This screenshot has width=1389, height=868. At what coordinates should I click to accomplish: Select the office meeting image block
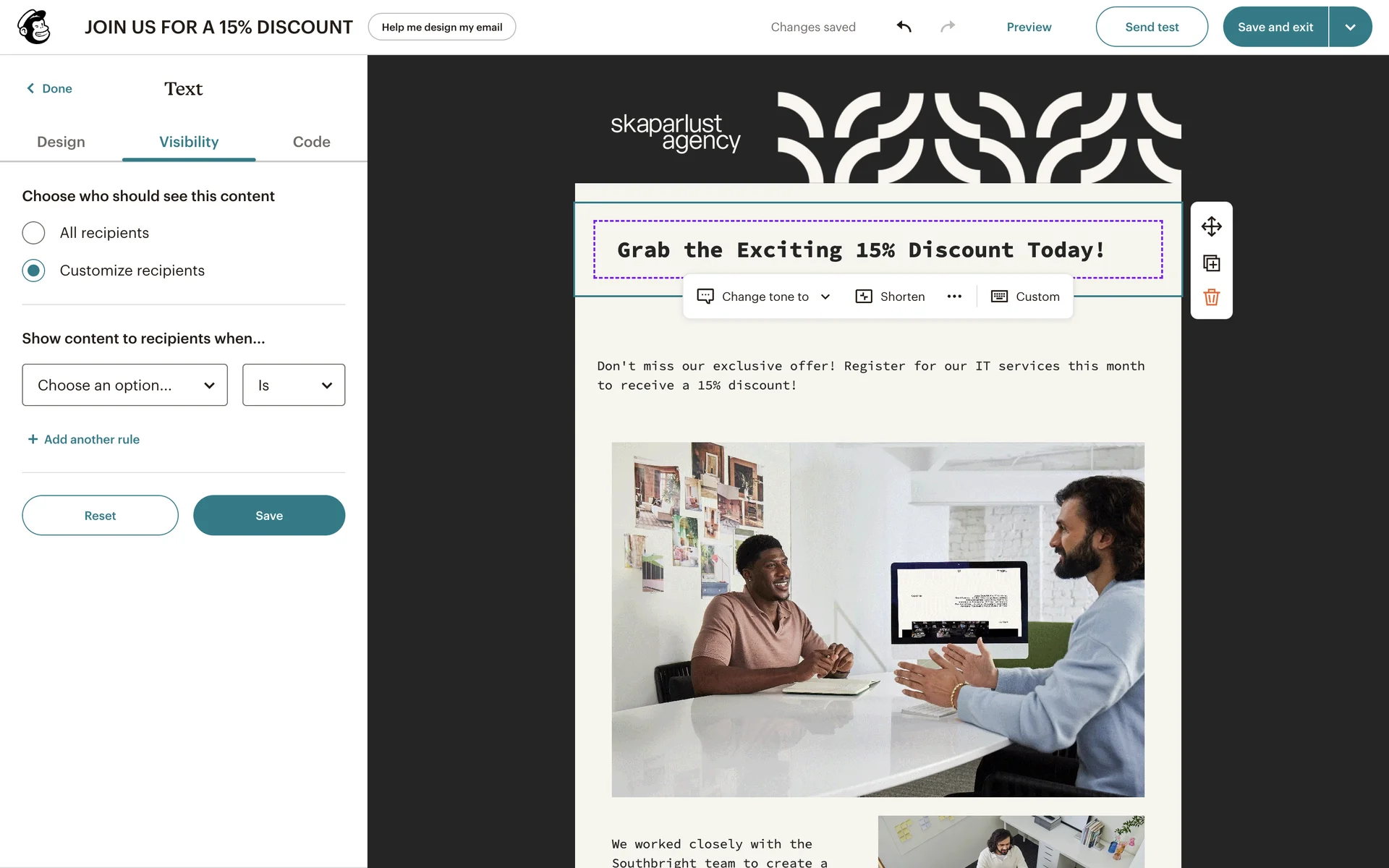pyautogui.click(x=878, y=620)
